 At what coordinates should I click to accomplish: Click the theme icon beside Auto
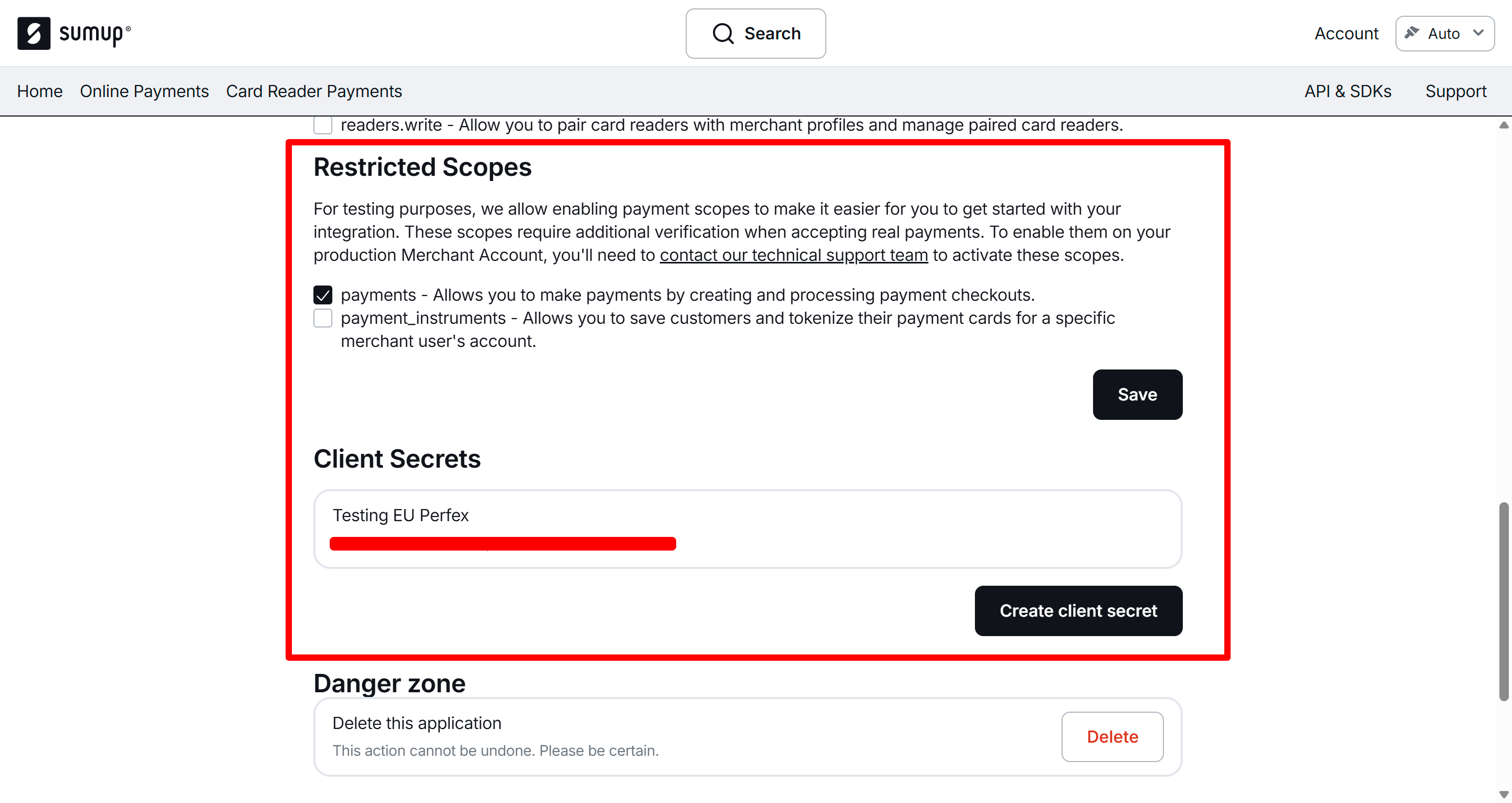coord(1412,33)
